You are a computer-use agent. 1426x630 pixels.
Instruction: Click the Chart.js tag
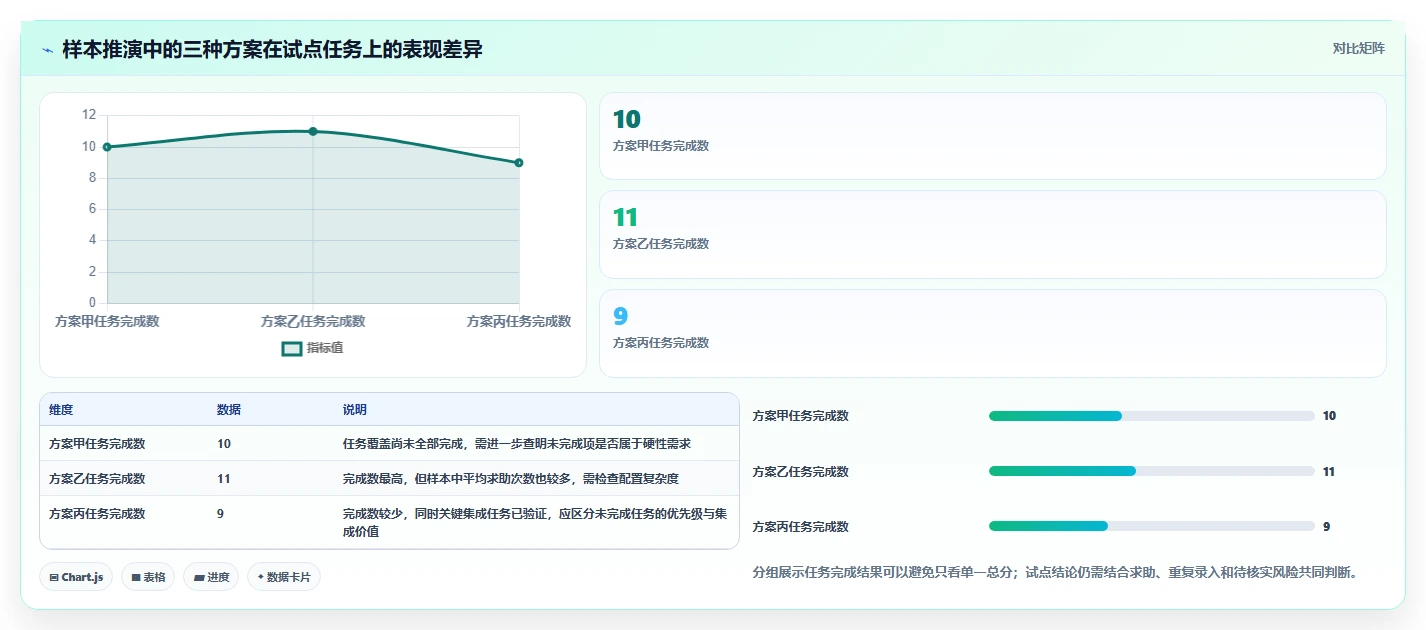pyautogui.click(x=76, y=577)
